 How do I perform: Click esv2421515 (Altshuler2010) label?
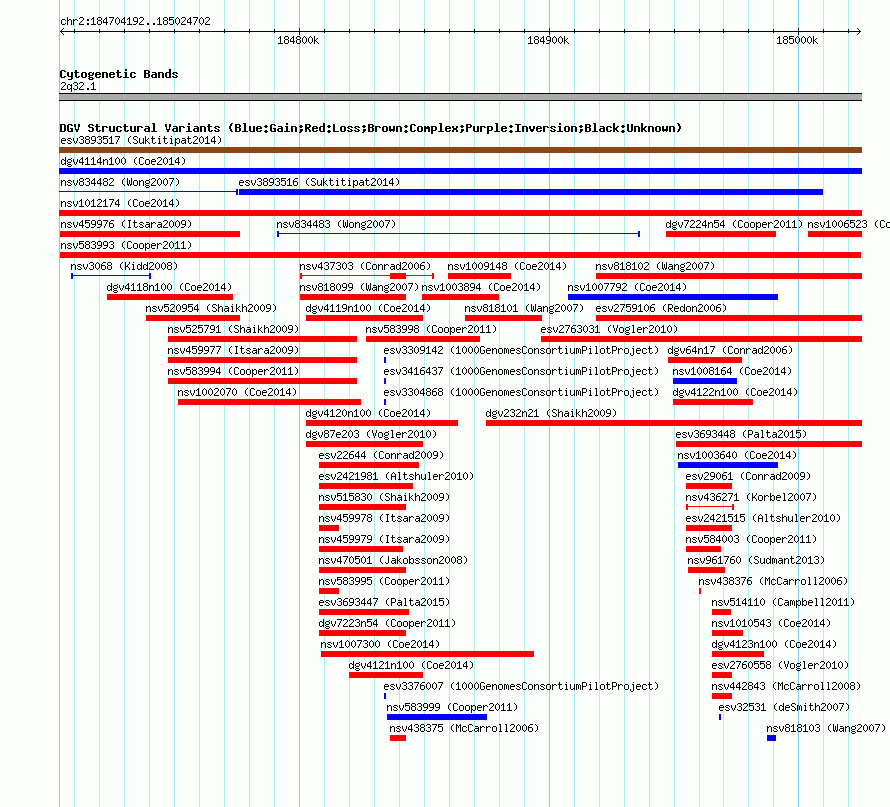click(x=763, y=518)
